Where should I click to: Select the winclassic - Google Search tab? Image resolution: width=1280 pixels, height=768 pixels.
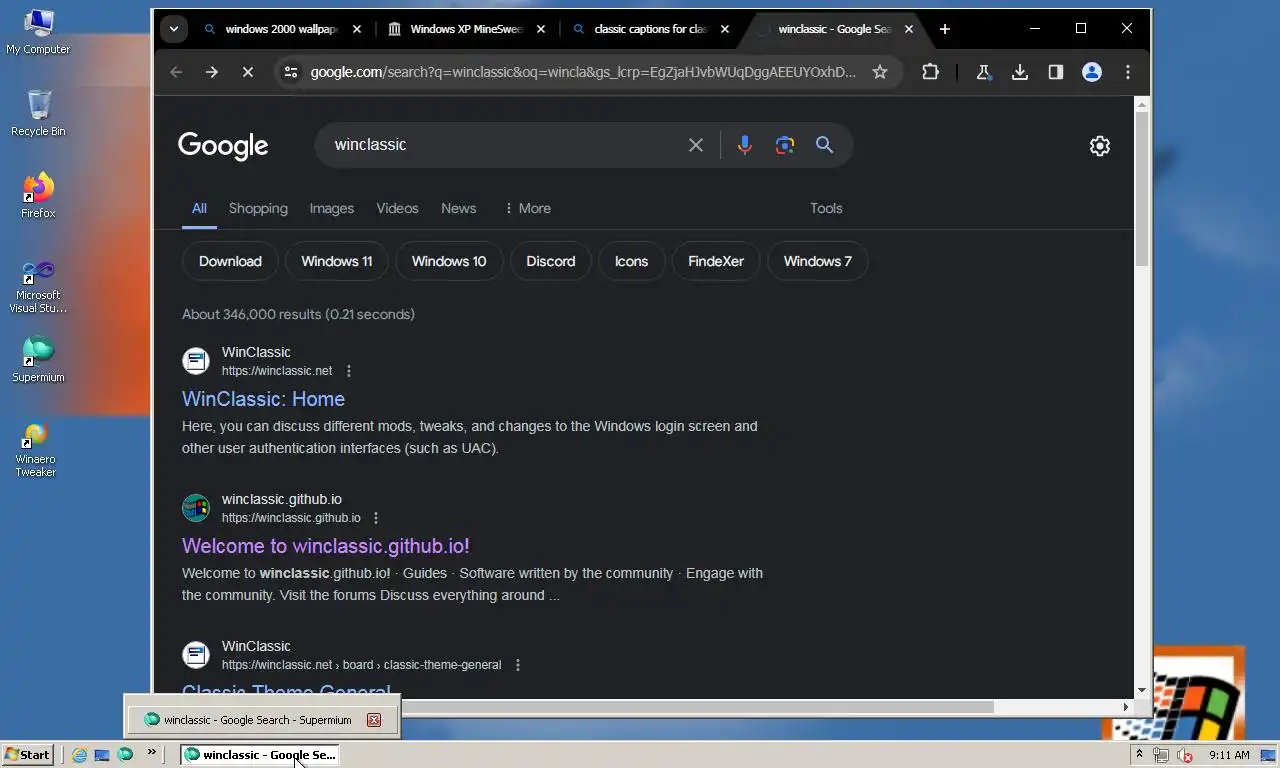coord(835,29)
